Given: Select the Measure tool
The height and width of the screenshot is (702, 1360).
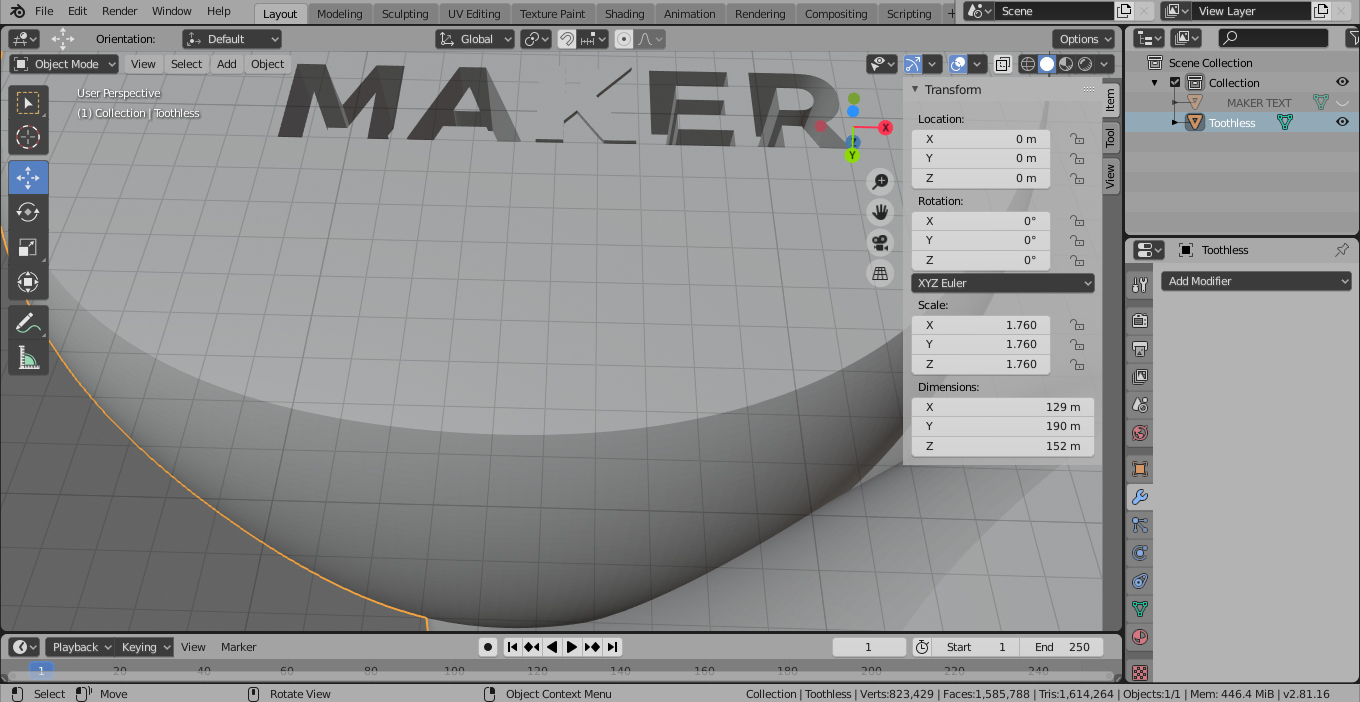Looking at the screenshot, I should tap(28, 358).
